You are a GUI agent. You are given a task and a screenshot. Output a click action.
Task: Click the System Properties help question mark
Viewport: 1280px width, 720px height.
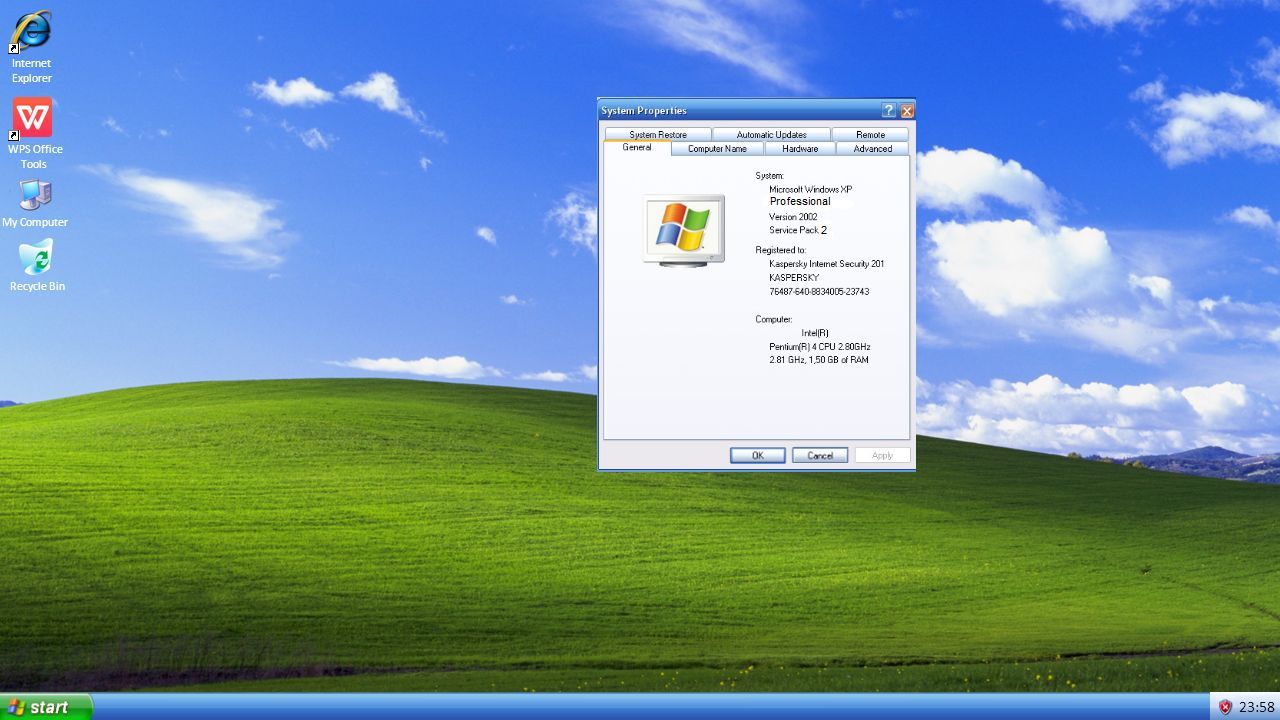pos(888,110)
